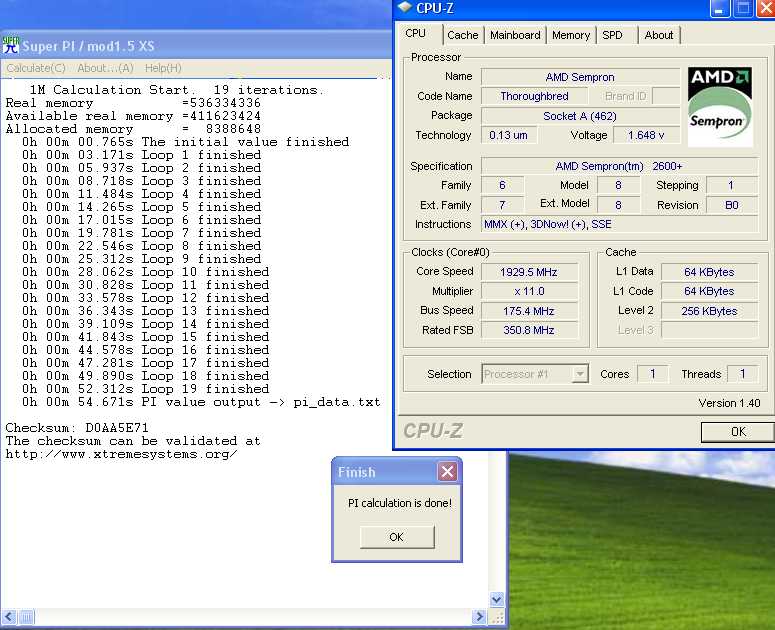Click the 'Loop 10 finished' line
Image resolution: width=775 pixels, height=630 pixels.
click(146, 272)
